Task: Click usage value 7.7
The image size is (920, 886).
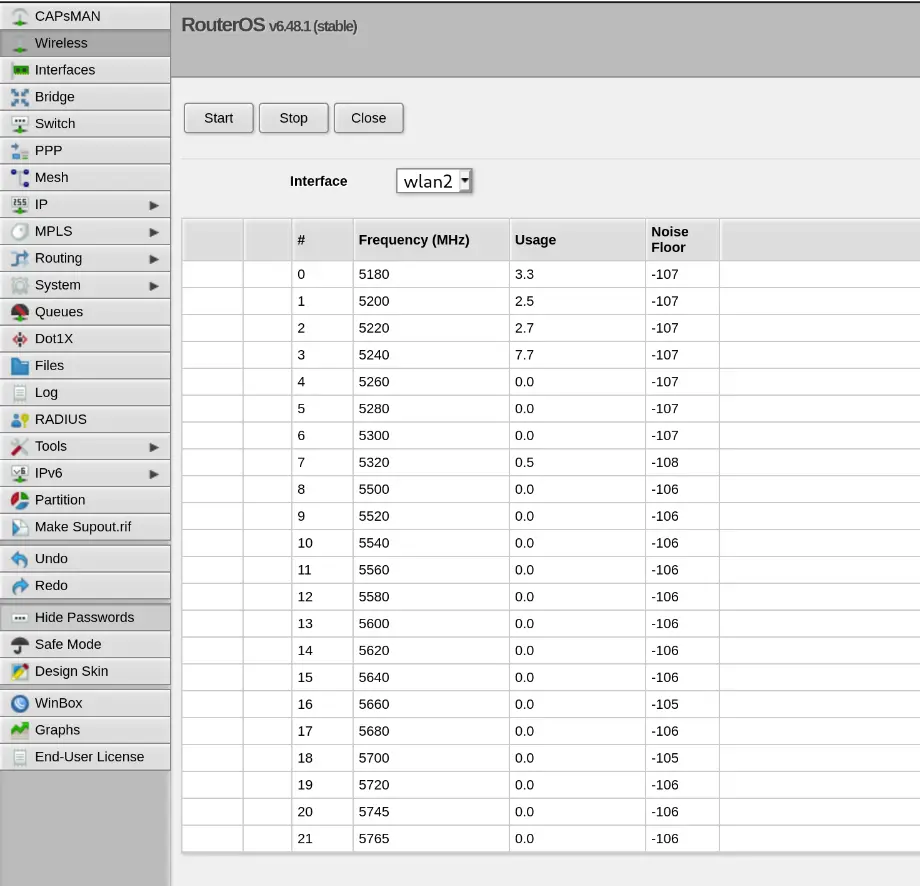Action: pyautogui.click(x=524, y=355)
